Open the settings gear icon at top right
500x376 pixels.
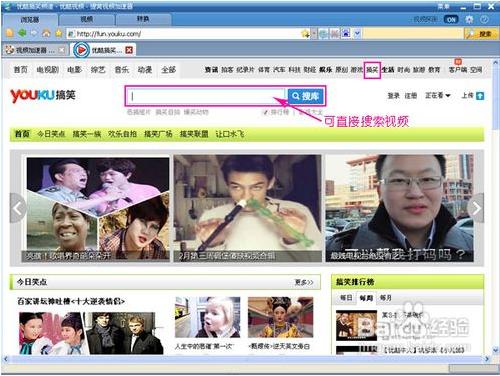(469, 19)
